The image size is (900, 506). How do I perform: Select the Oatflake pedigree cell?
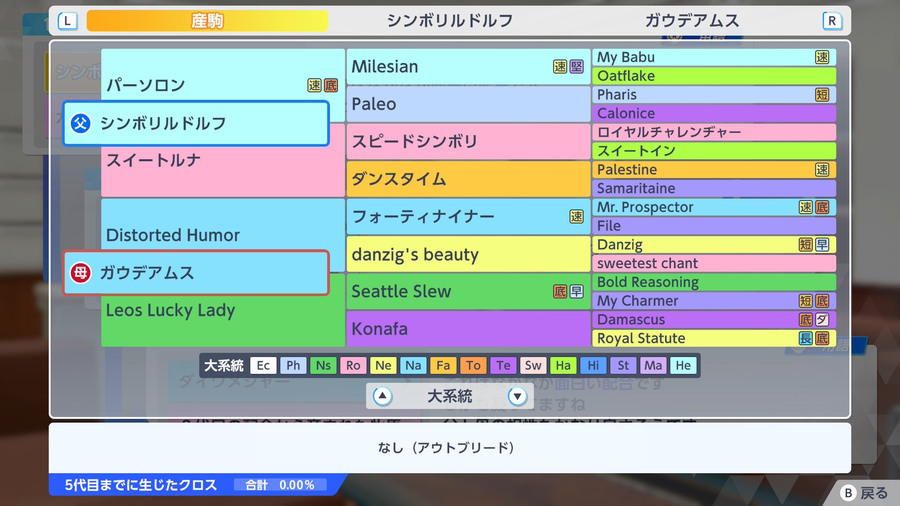click(714, 76)
